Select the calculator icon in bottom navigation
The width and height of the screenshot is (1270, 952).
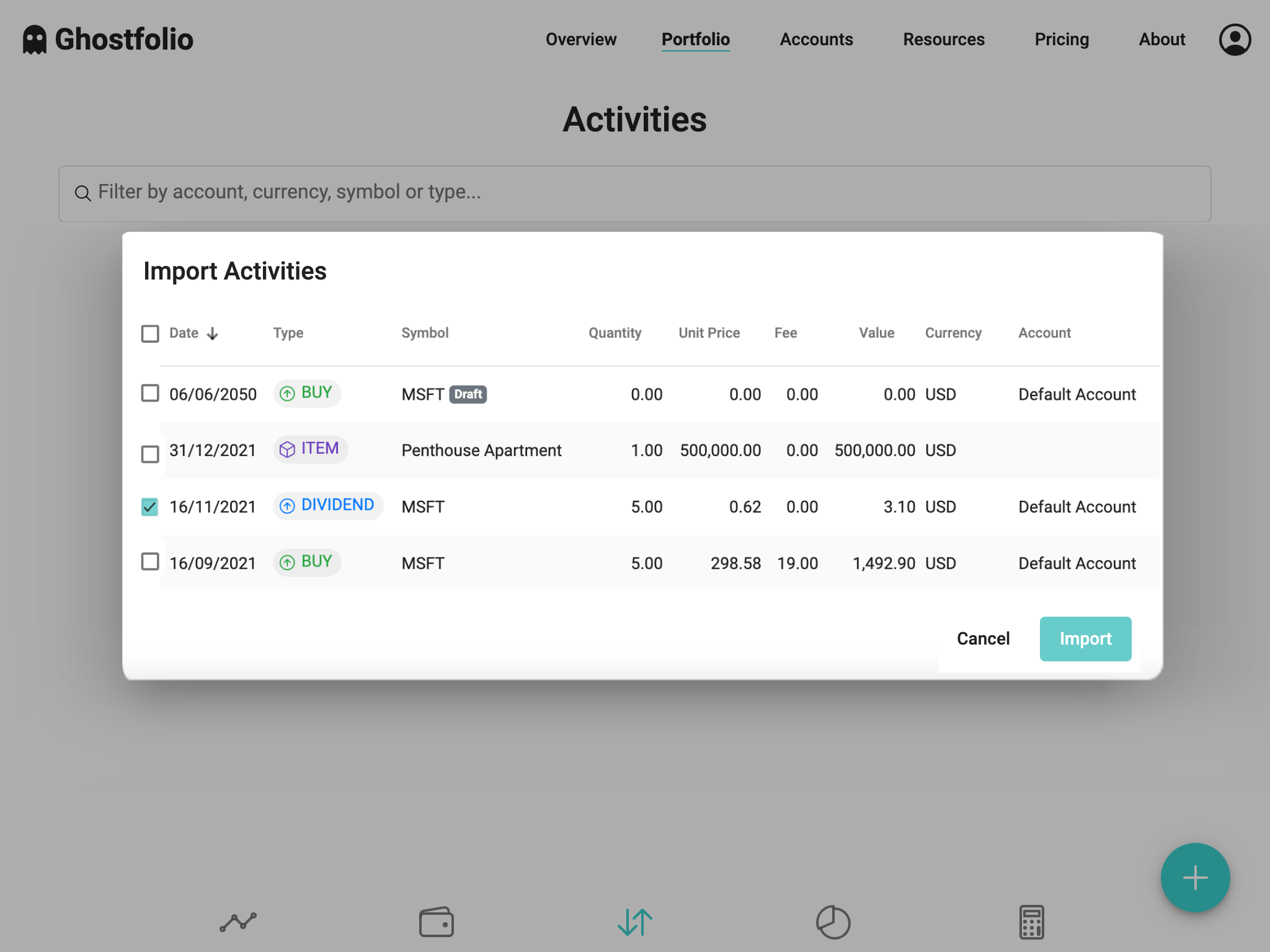(x=1031, y=922)
